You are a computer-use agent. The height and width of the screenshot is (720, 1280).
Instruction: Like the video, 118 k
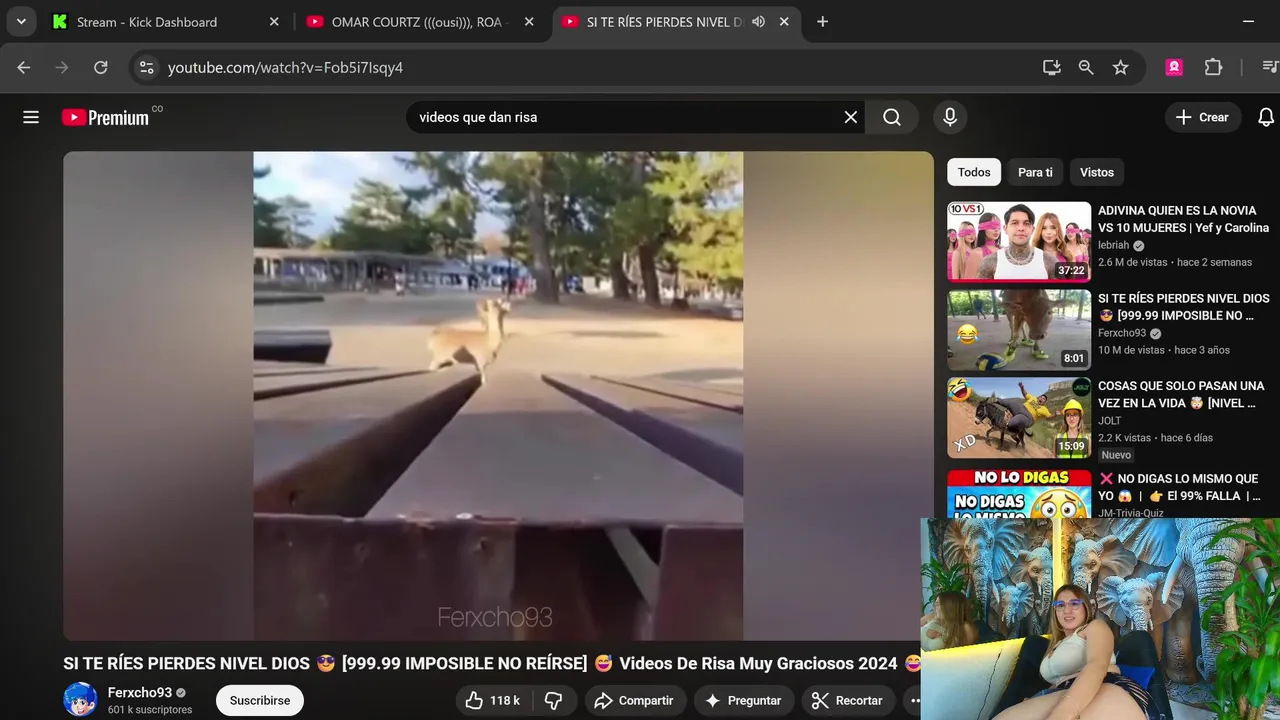pyautogui.click(x=493, y=700)
